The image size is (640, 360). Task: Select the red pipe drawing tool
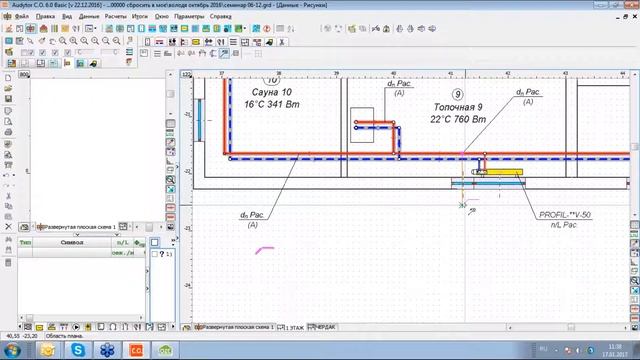[x=160, y=42]
